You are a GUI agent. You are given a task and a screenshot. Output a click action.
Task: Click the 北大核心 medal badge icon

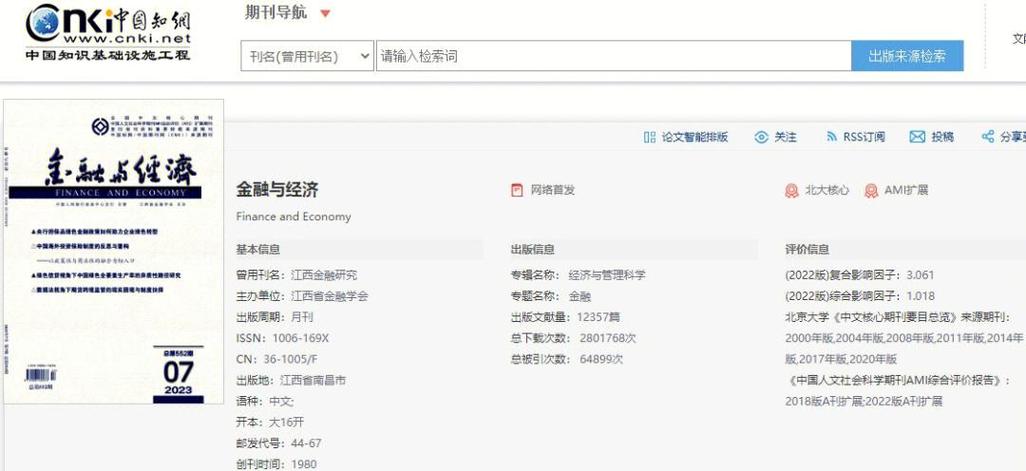tap(792, 190)
